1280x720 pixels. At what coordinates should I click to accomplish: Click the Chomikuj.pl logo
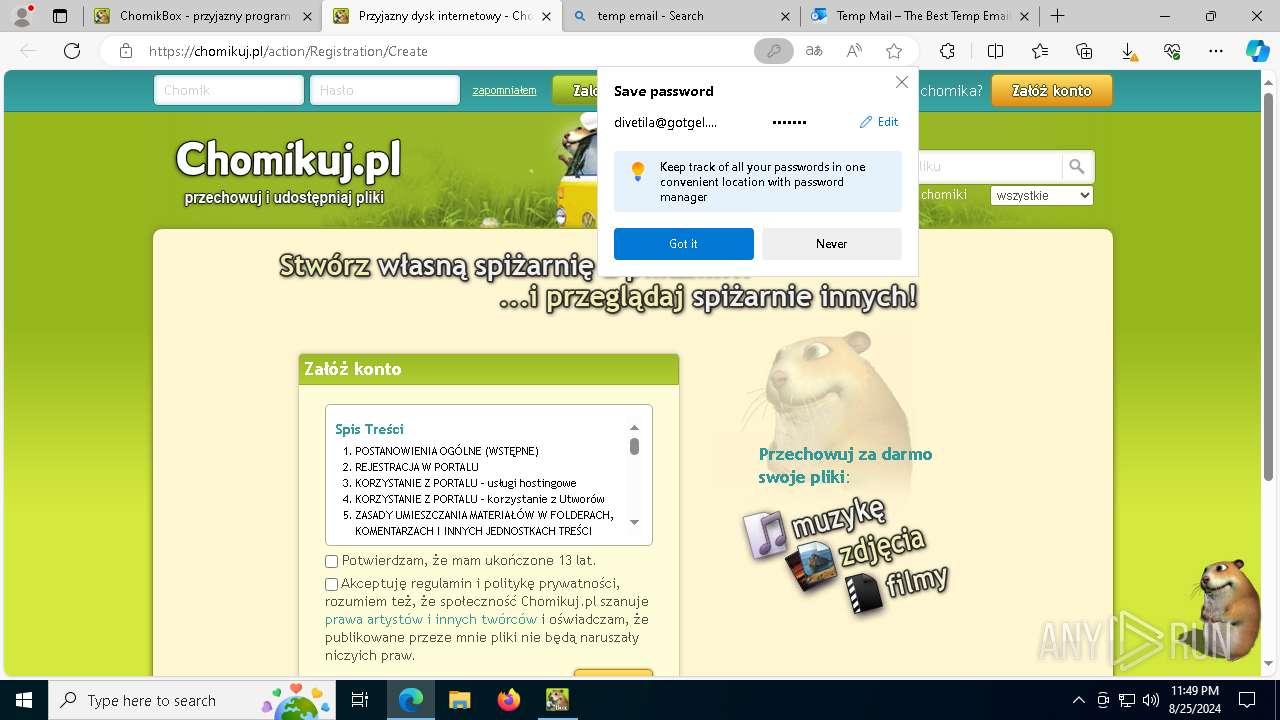[288, 159]
